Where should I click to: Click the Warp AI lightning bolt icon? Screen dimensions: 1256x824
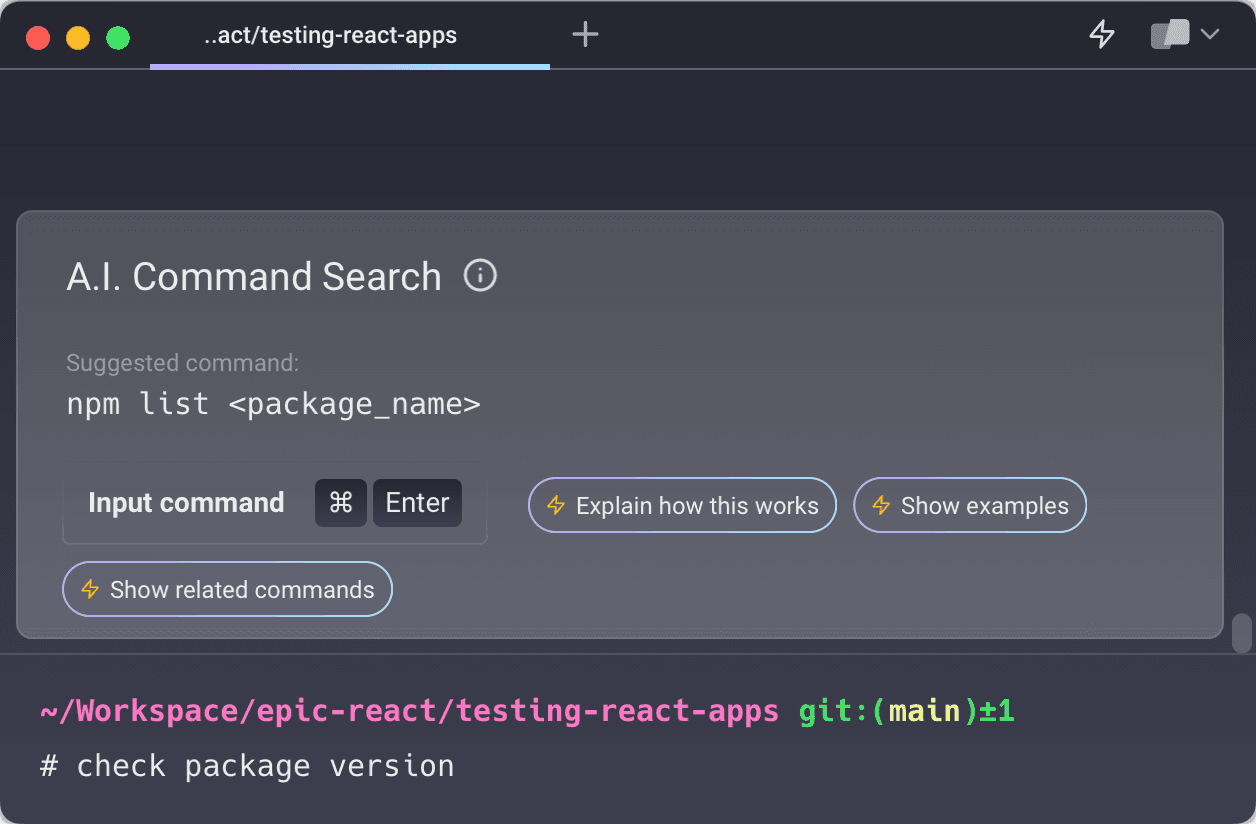point(1101,34)
